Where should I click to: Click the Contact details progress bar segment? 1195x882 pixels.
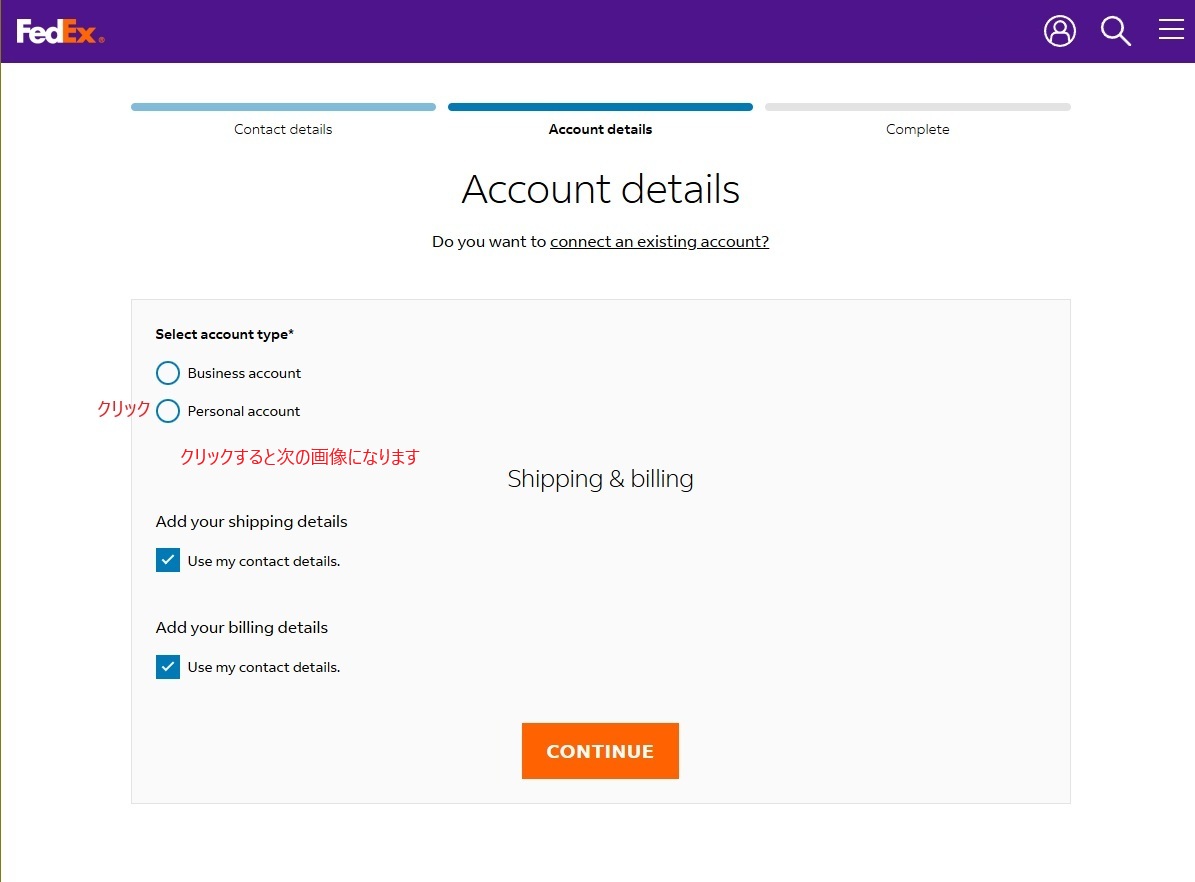coord(283,107)
